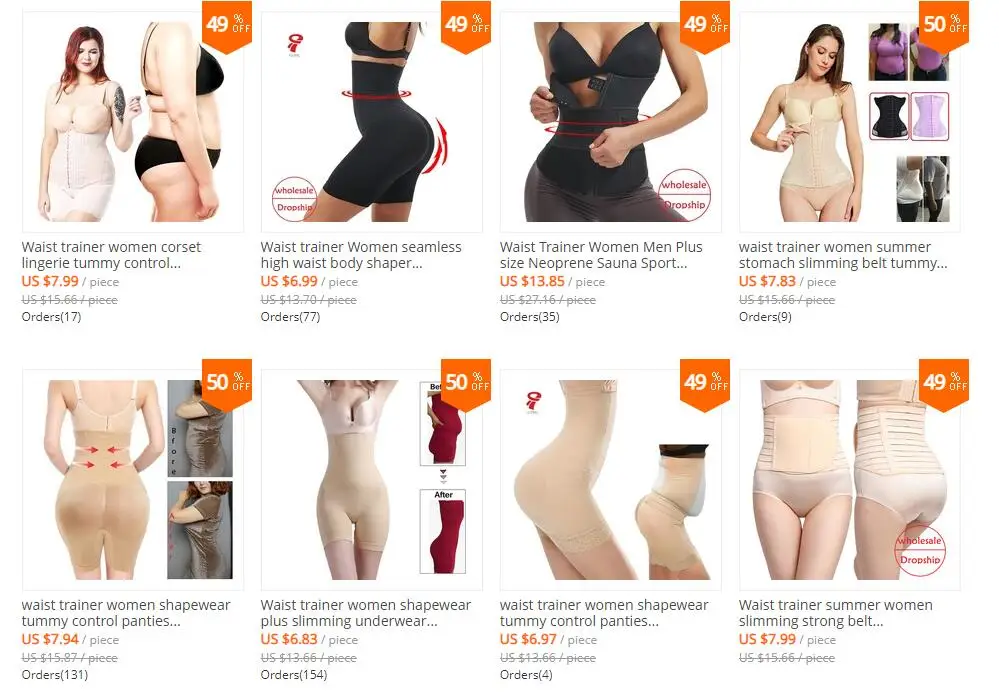The image size is (999, 695).
Task: Click the wholesale Dropship stamp on Neoprene Sauna product
Action: click(684, 195)
